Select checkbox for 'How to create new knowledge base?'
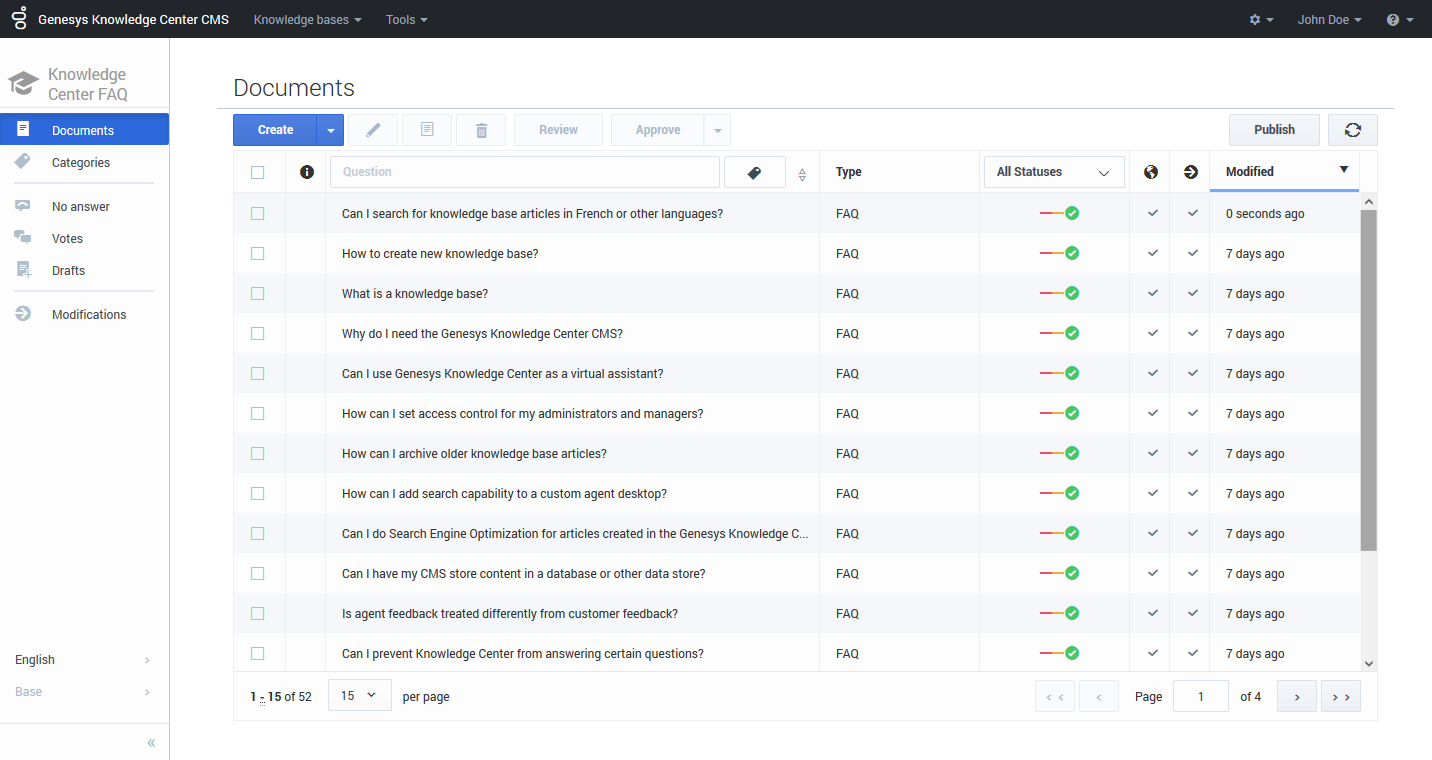This screenshot has height=760, width=1432. 258,254
